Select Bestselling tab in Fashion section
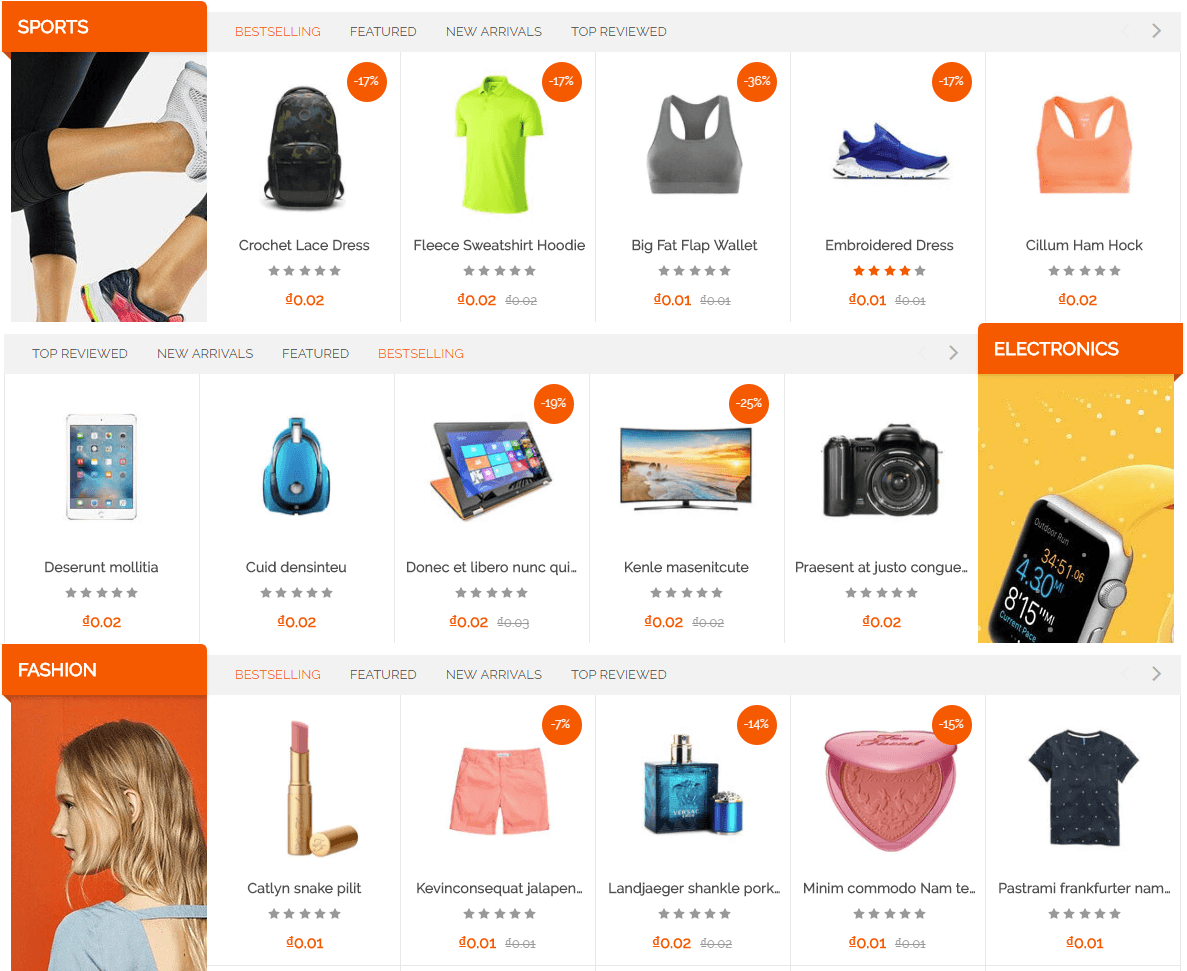 pos(278,674)
